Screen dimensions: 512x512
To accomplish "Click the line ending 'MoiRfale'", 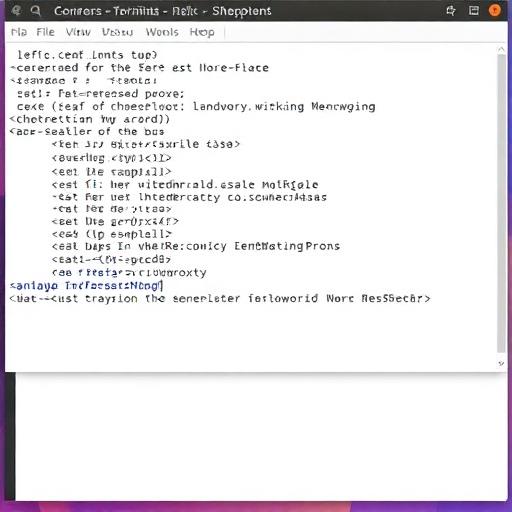I will (x=185, y=184).
